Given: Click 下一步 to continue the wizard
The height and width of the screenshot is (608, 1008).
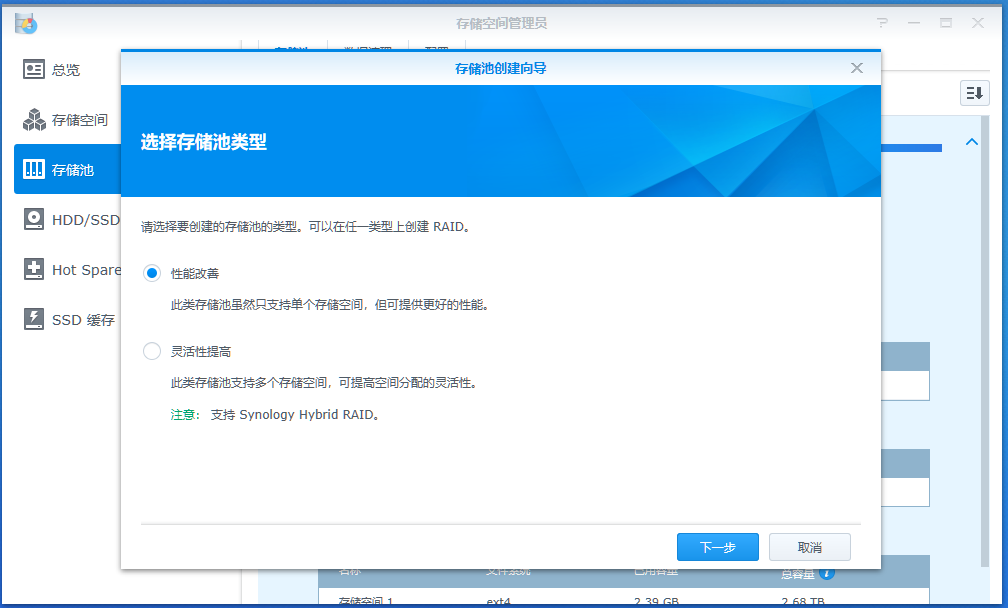Looking at the screenshot, I should click(717, 547).
